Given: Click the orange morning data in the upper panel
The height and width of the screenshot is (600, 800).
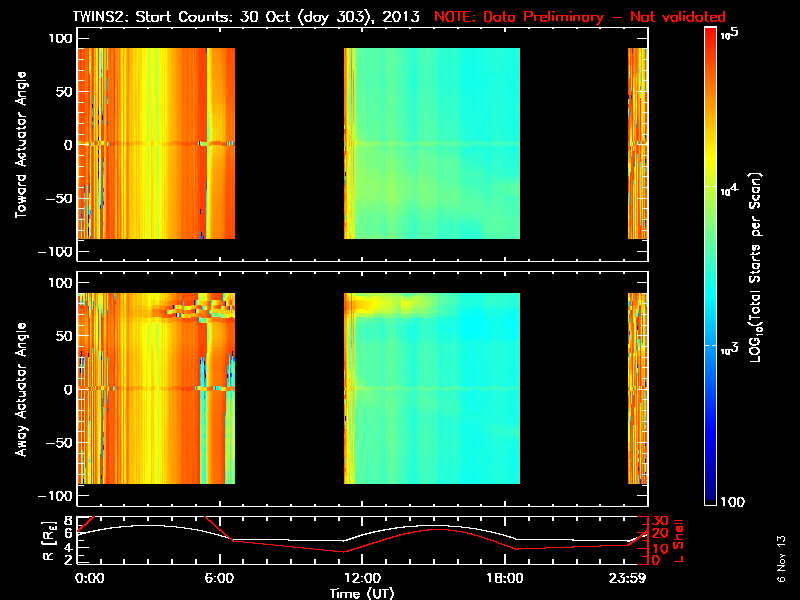Looking at the screenshot, I should point(156,143).
